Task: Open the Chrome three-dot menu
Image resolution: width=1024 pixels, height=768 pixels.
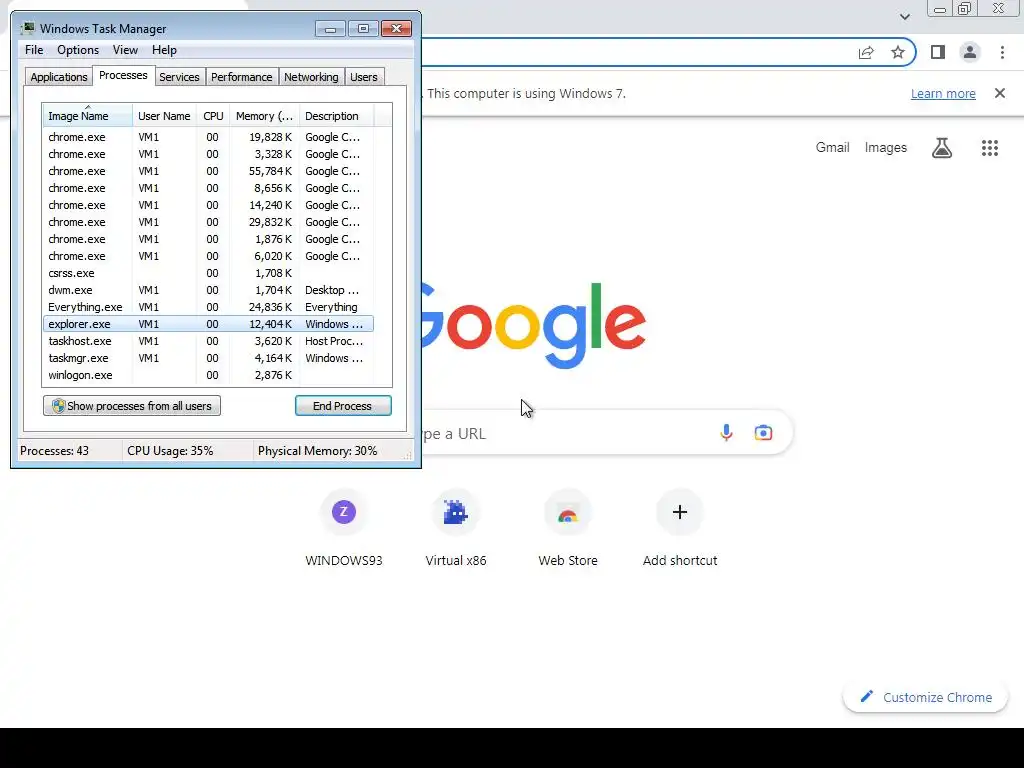Action: [1002, 52]
